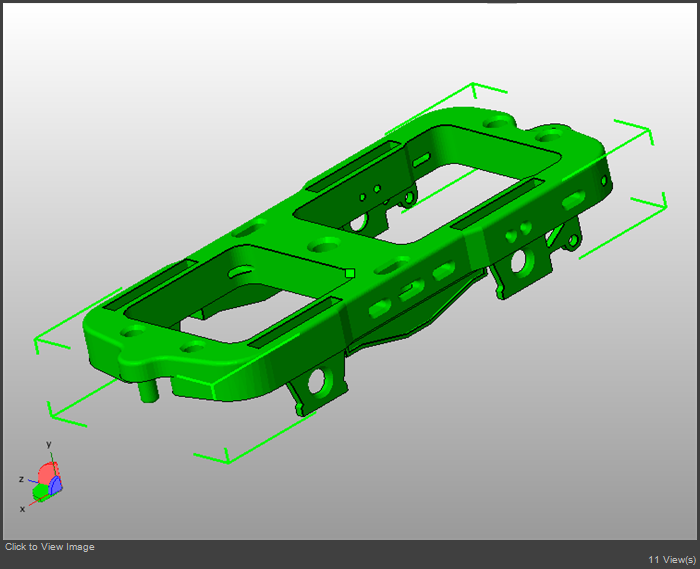
Task: Click the x axis label on the triad
Action: click(x=22, y=508)
